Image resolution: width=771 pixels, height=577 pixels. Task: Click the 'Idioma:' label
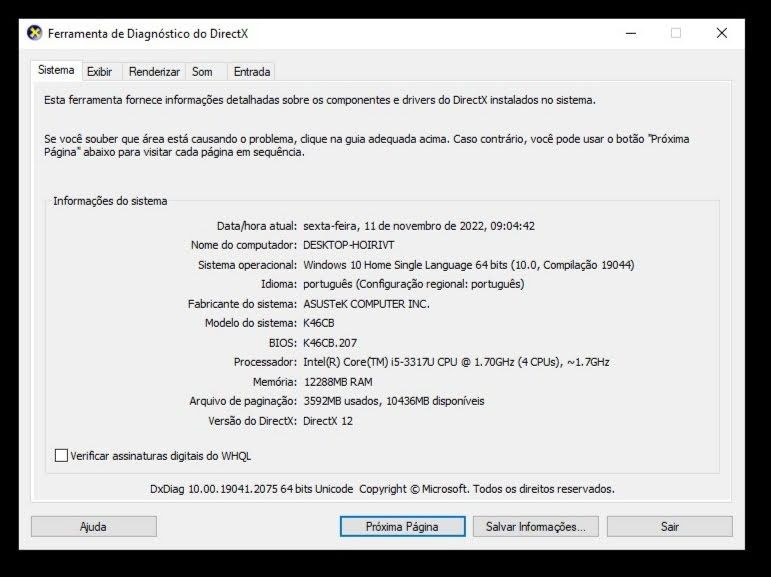[x=279, y=284]
